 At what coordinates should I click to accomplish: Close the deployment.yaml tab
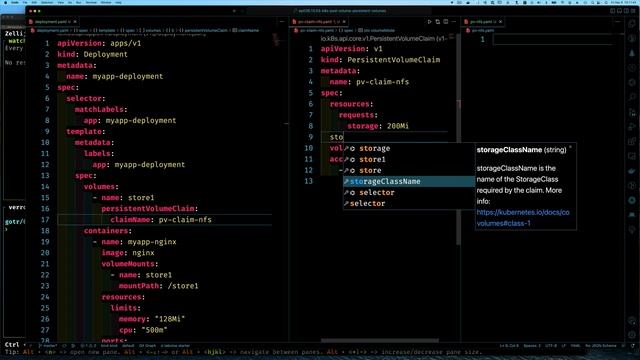coord(75,22)
